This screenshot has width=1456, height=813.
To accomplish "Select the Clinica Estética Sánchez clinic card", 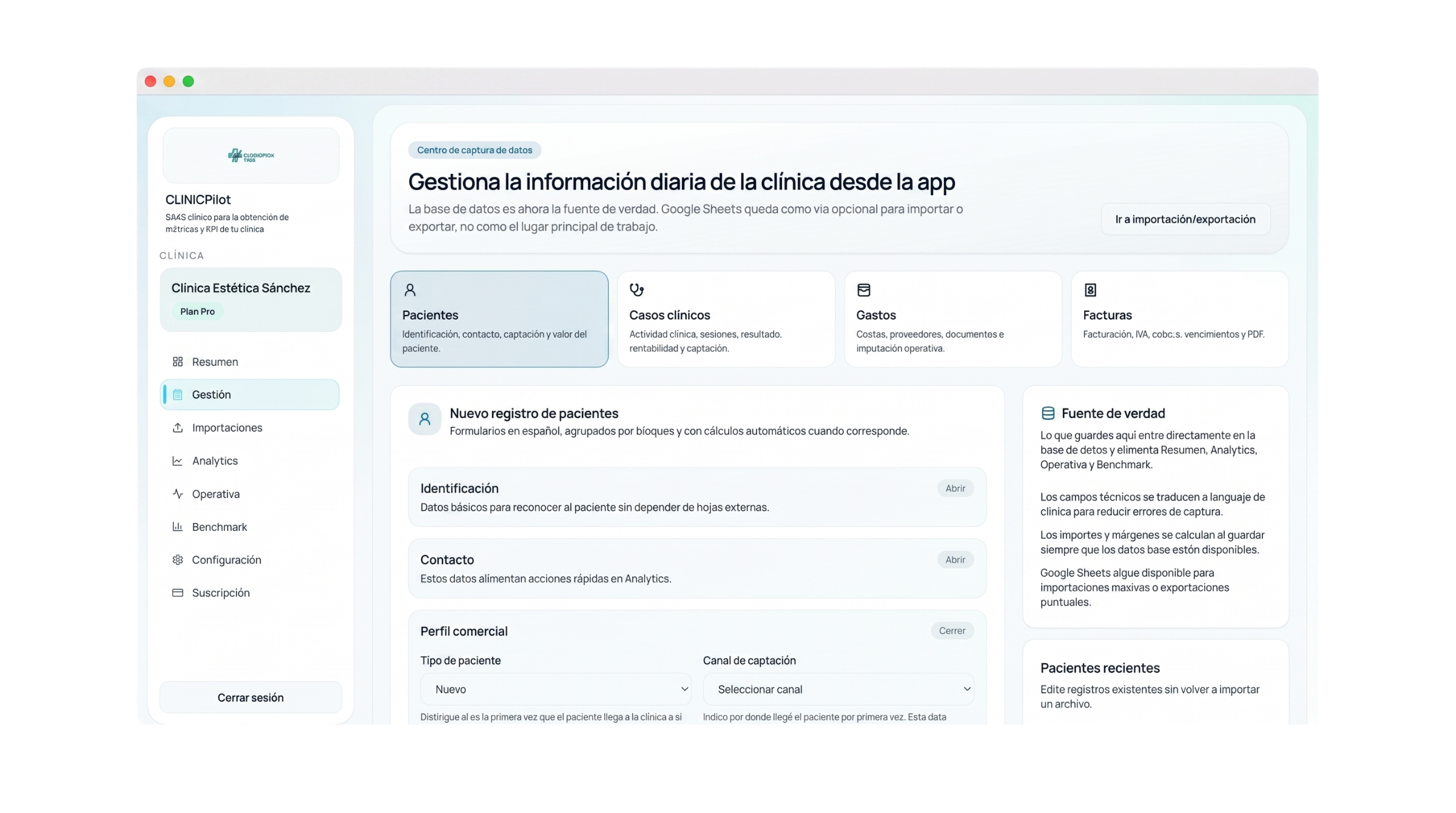I will (x=251, y=300).
